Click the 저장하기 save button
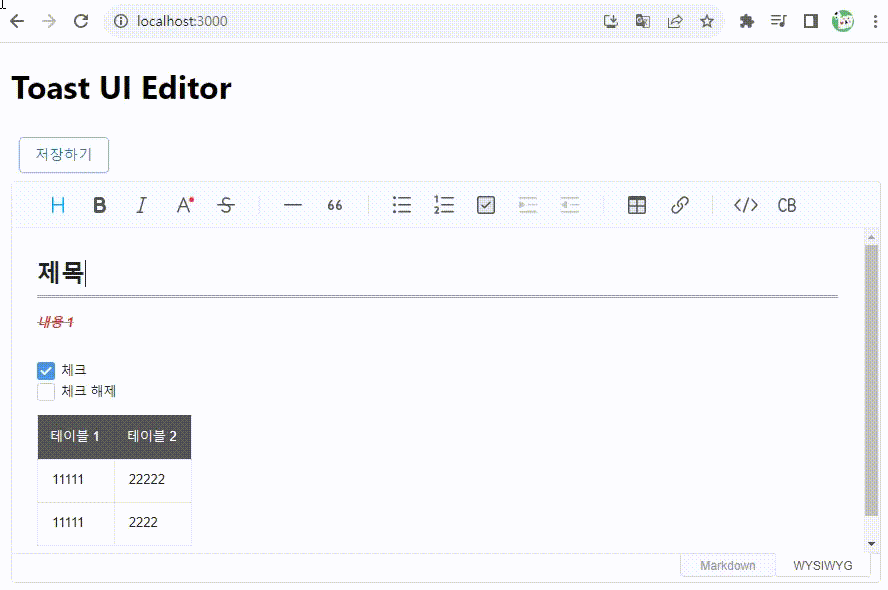Image resolution: width=888 pixels, height=590 pixels. [x=64, y=155]
